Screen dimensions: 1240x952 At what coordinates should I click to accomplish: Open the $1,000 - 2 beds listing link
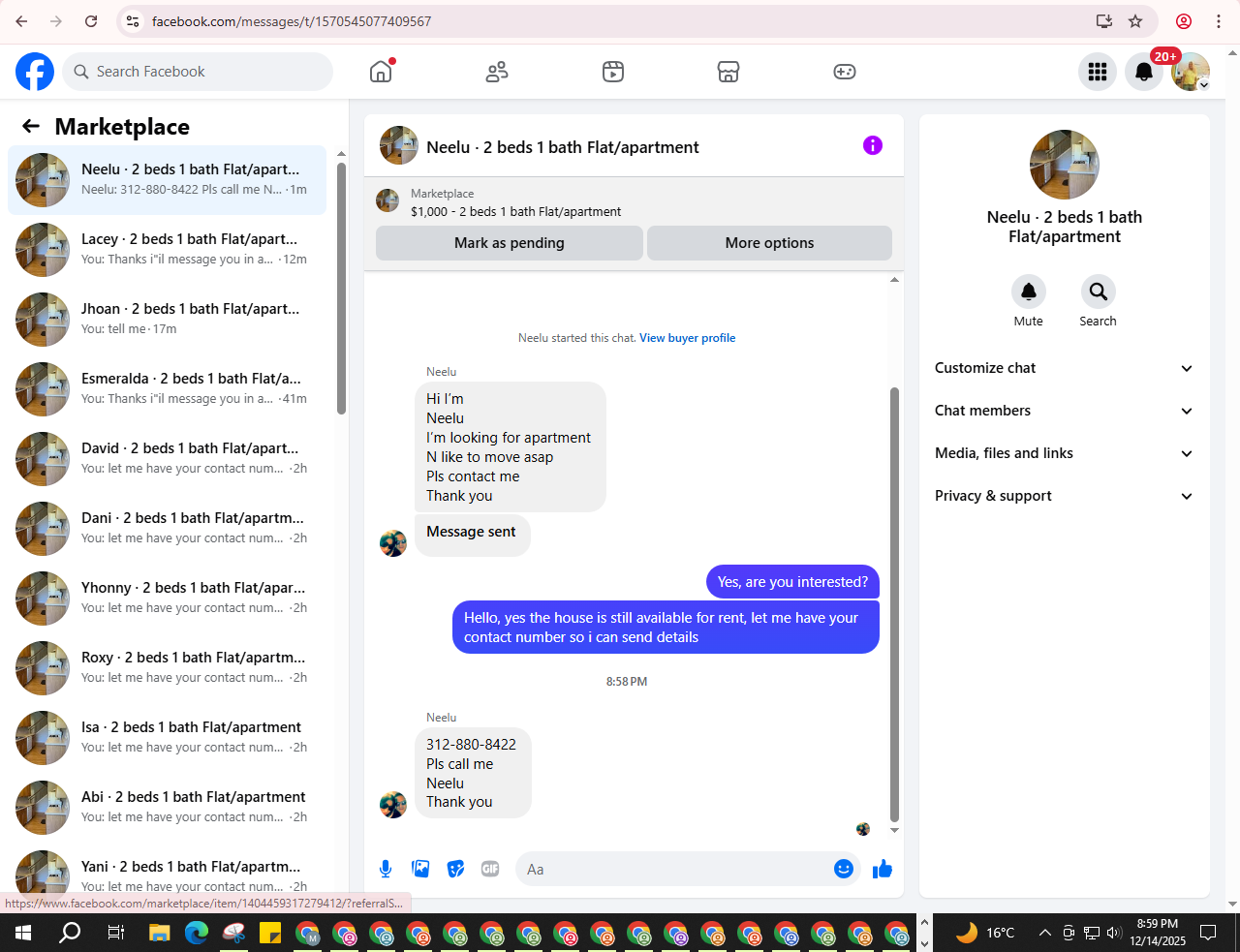tap(515, 211)
